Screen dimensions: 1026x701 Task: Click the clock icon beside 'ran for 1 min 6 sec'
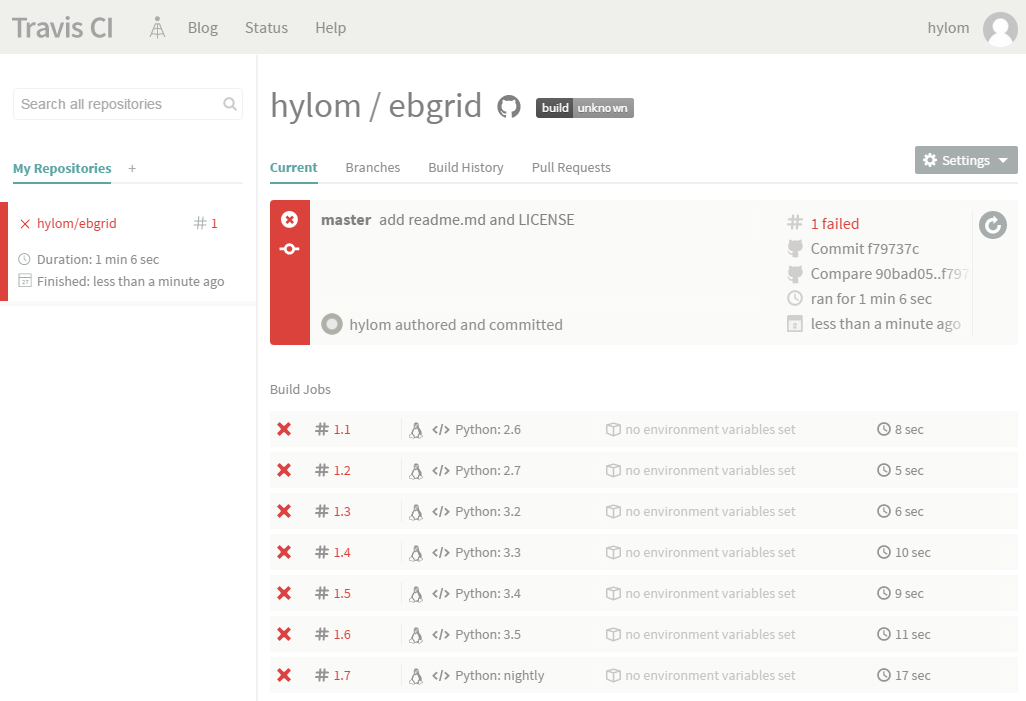point(794,298)
